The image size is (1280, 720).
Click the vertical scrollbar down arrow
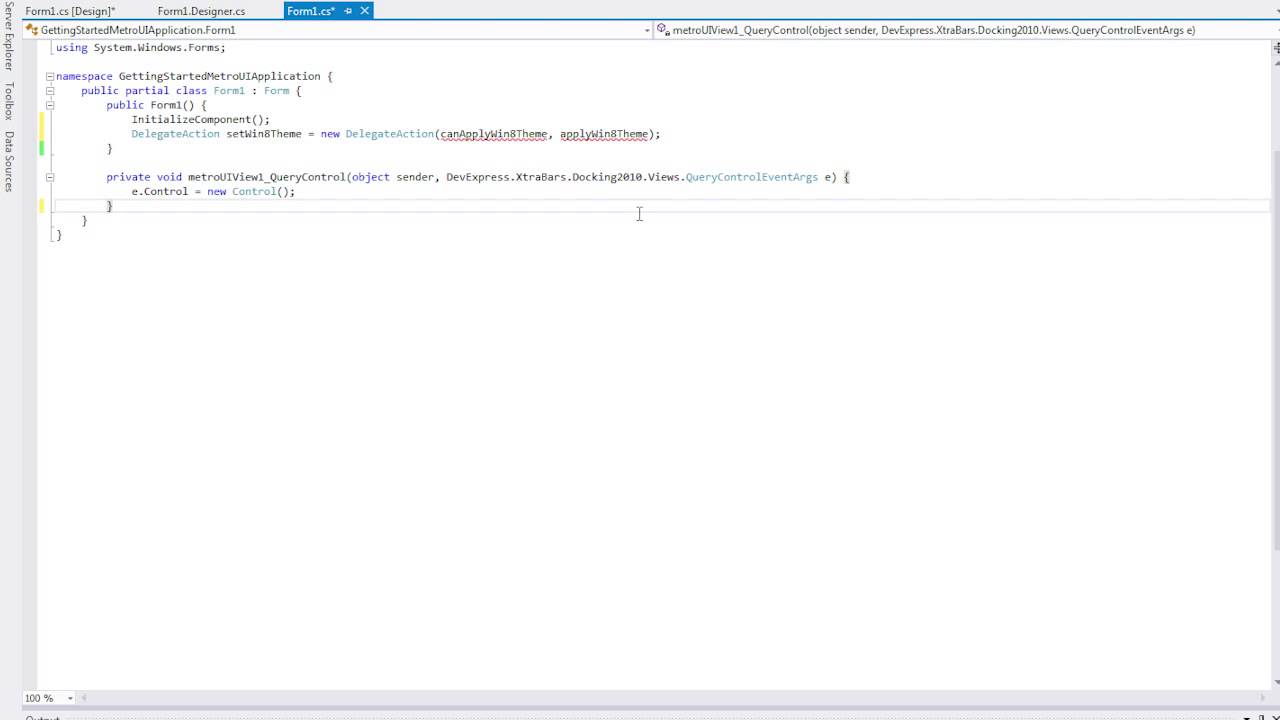click(x=1275, y=684)
